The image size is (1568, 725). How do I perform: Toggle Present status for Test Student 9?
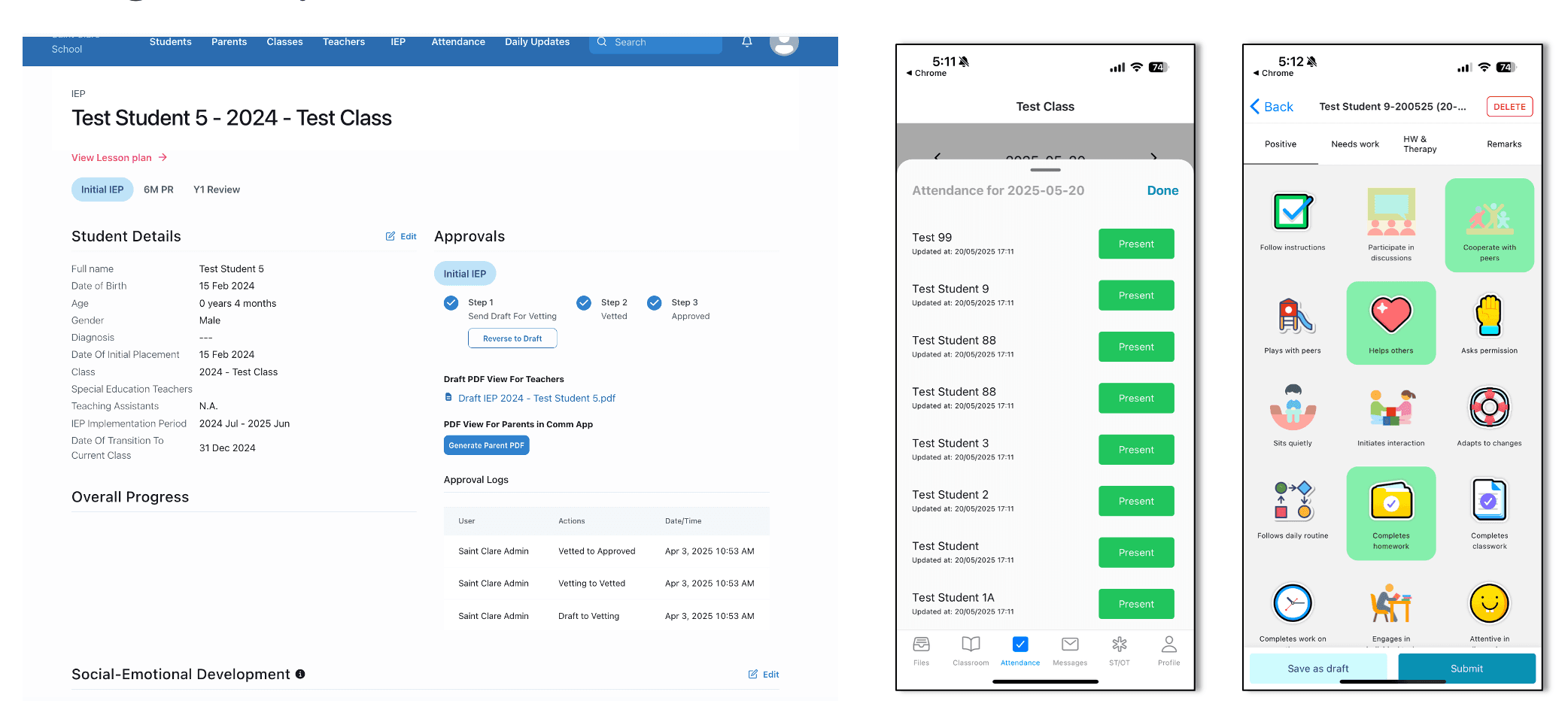(1136, 296)
